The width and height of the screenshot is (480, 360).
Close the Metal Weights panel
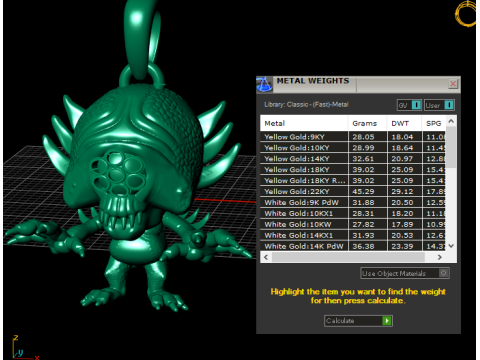coord(453,83)
